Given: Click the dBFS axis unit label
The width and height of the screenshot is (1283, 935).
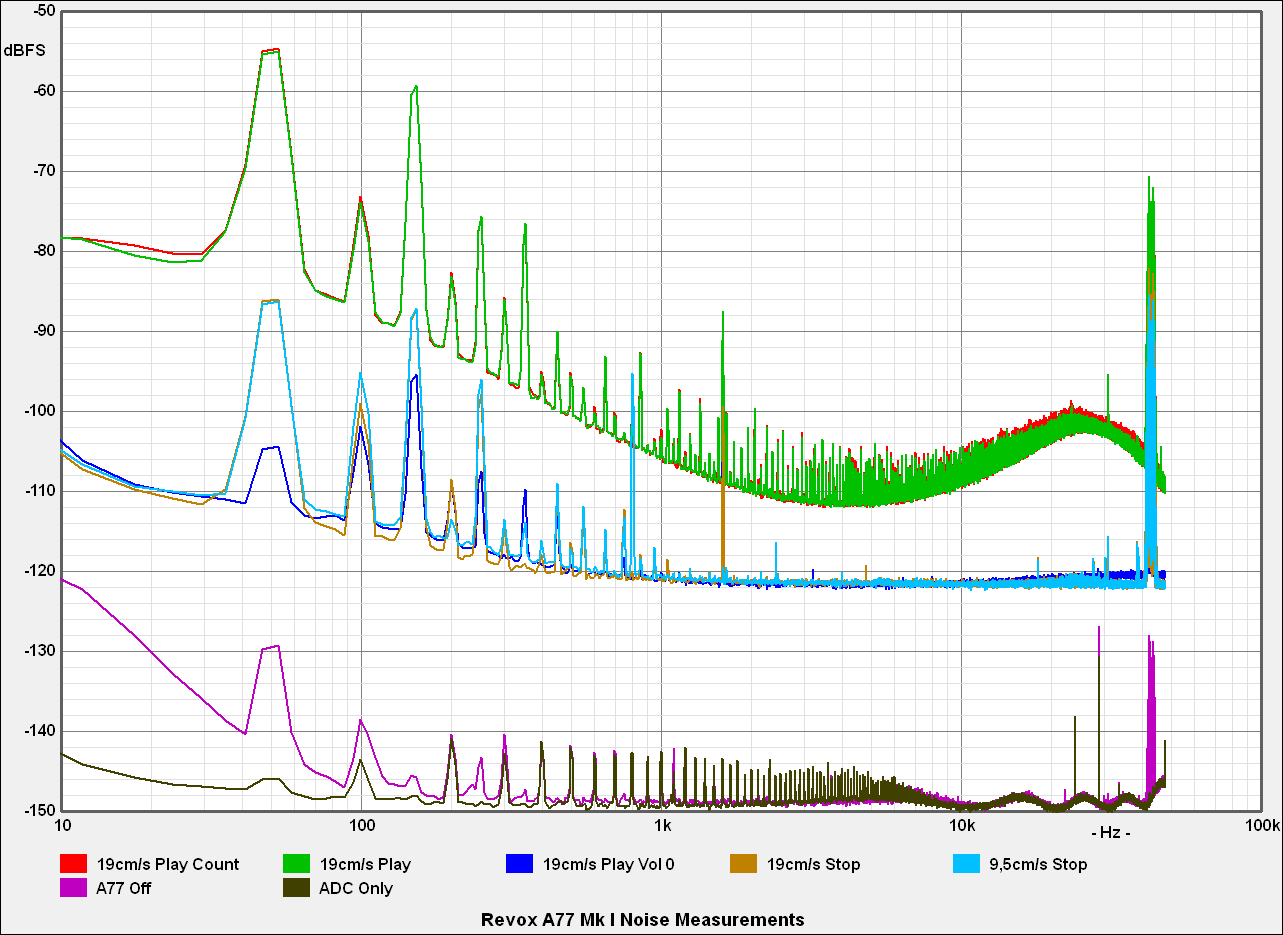Looking at the screenshot, I should 24,49.
